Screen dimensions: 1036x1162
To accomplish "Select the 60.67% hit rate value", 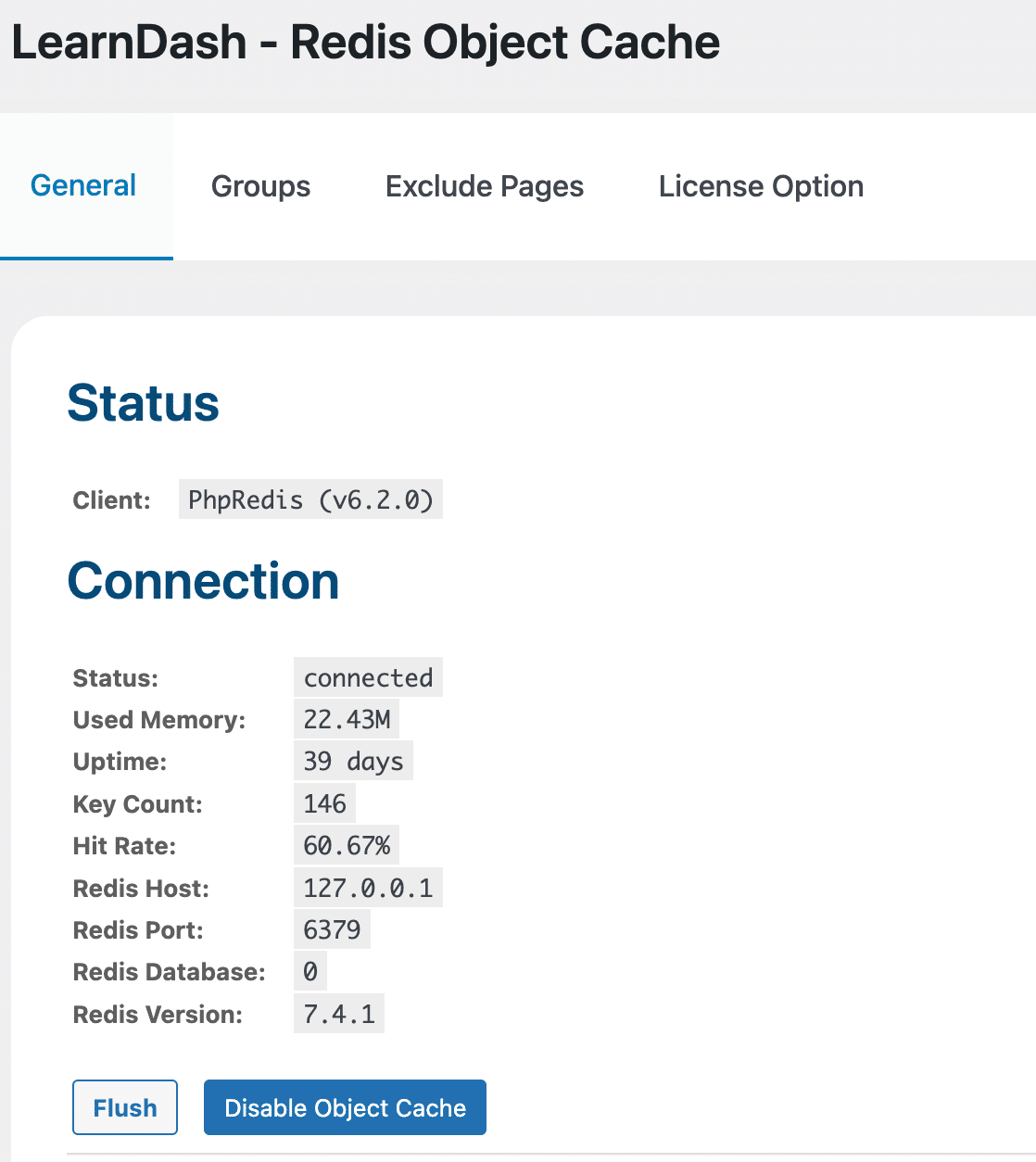I will pyautogui.click(x=347, y=845).
